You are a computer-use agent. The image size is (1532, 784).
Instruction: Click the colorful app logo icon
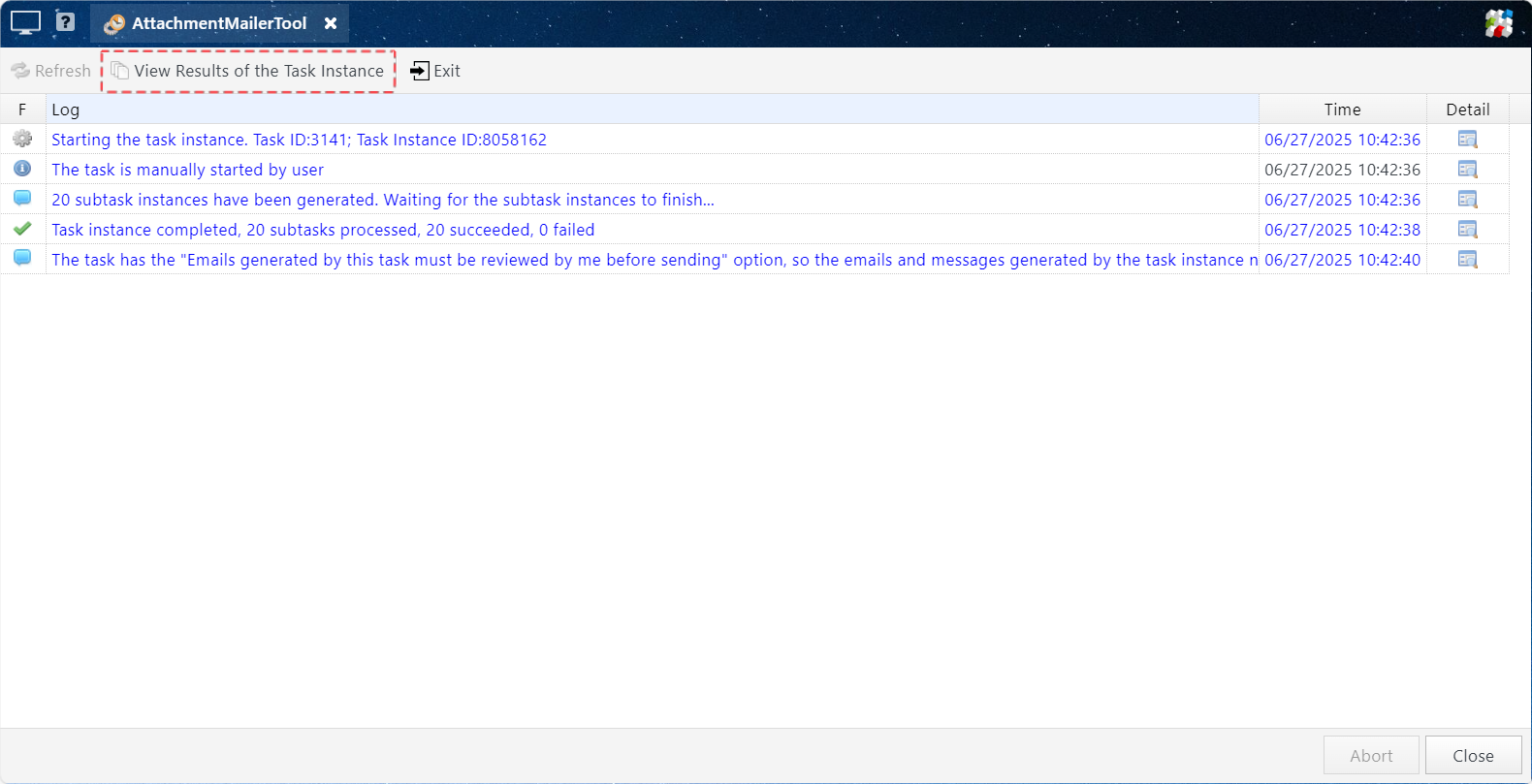[x=1499, y=23]
